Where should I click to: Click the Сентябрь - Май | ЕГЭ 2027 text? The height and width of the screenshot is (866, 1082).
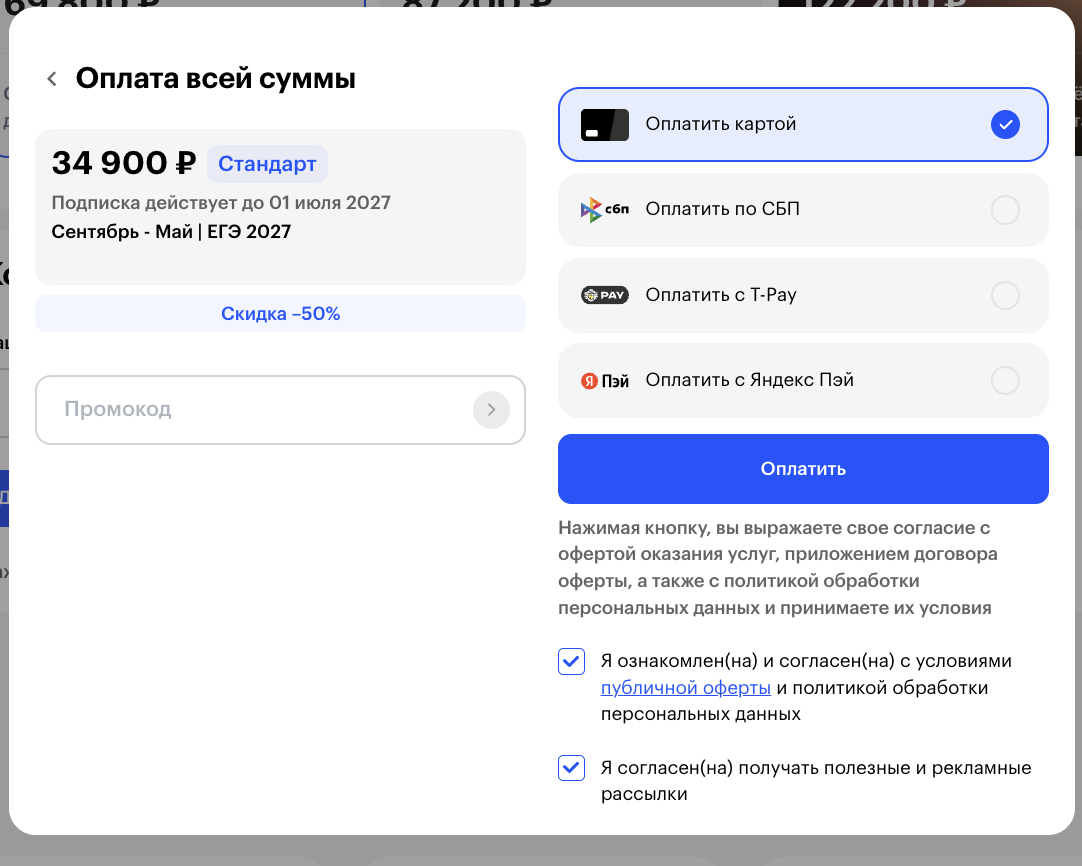[x=171, y=232]
